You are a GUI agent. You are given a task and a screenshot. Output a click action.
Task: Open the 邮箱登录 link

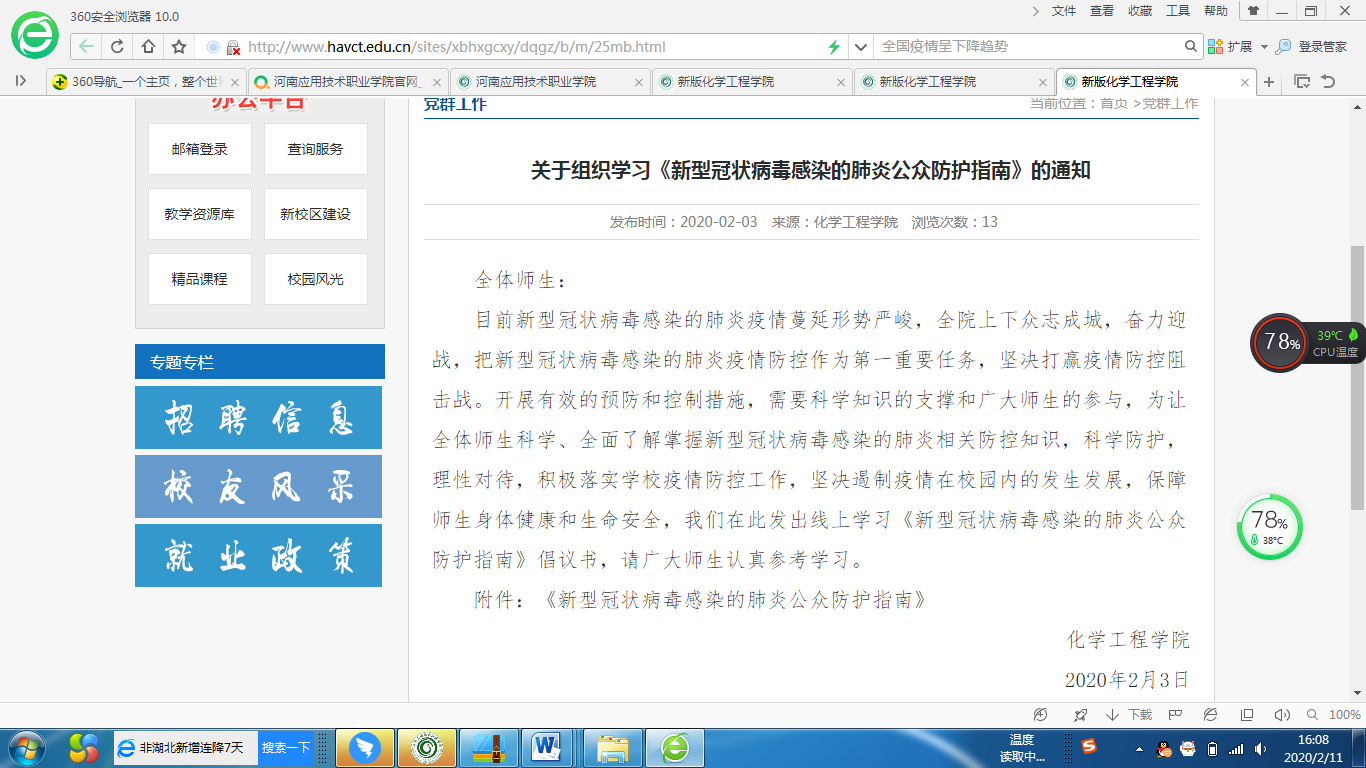200,149
